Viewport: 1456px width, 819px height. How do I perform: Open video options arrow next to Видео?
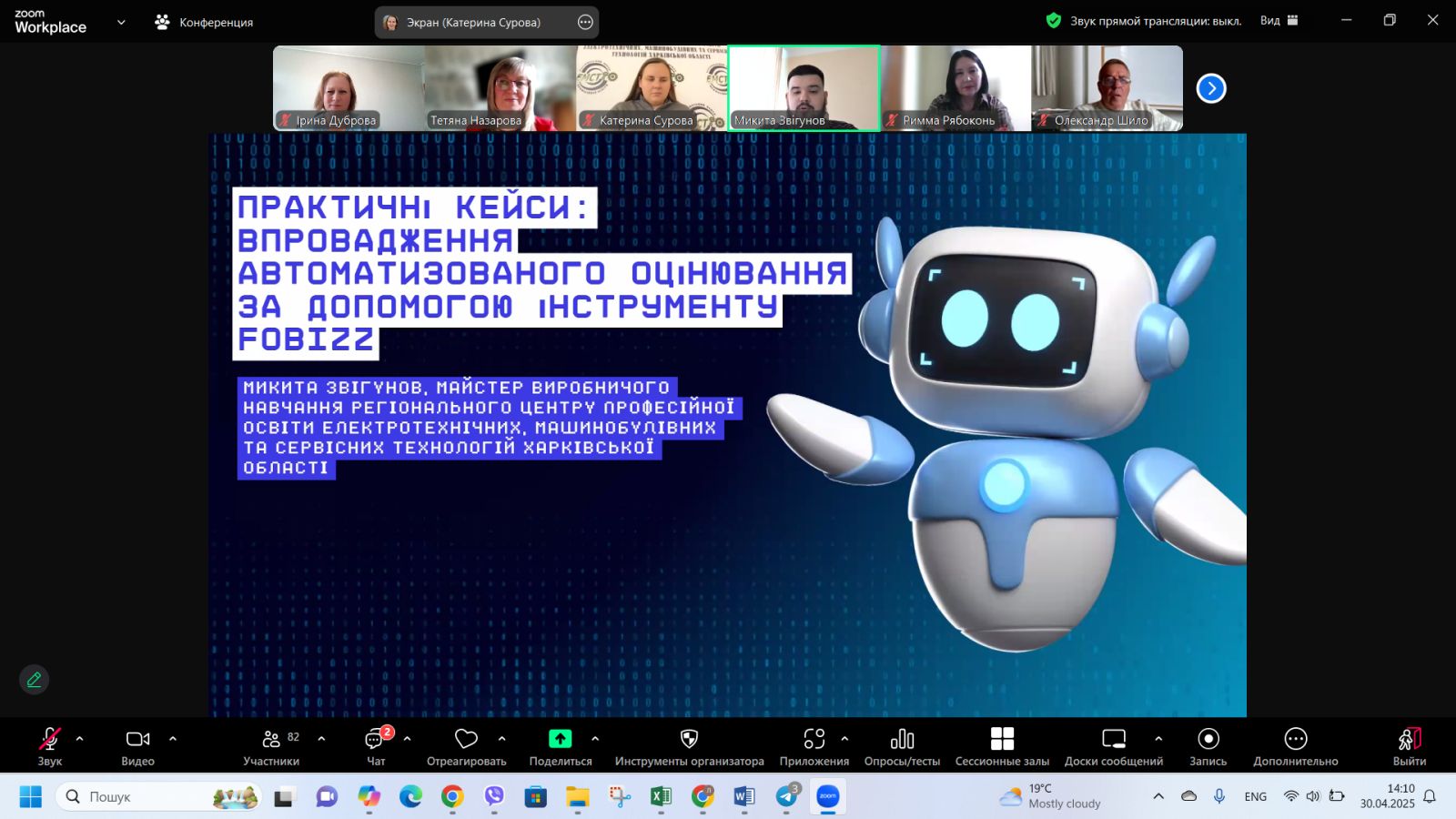pyautogui.click(x=173, y=739)
